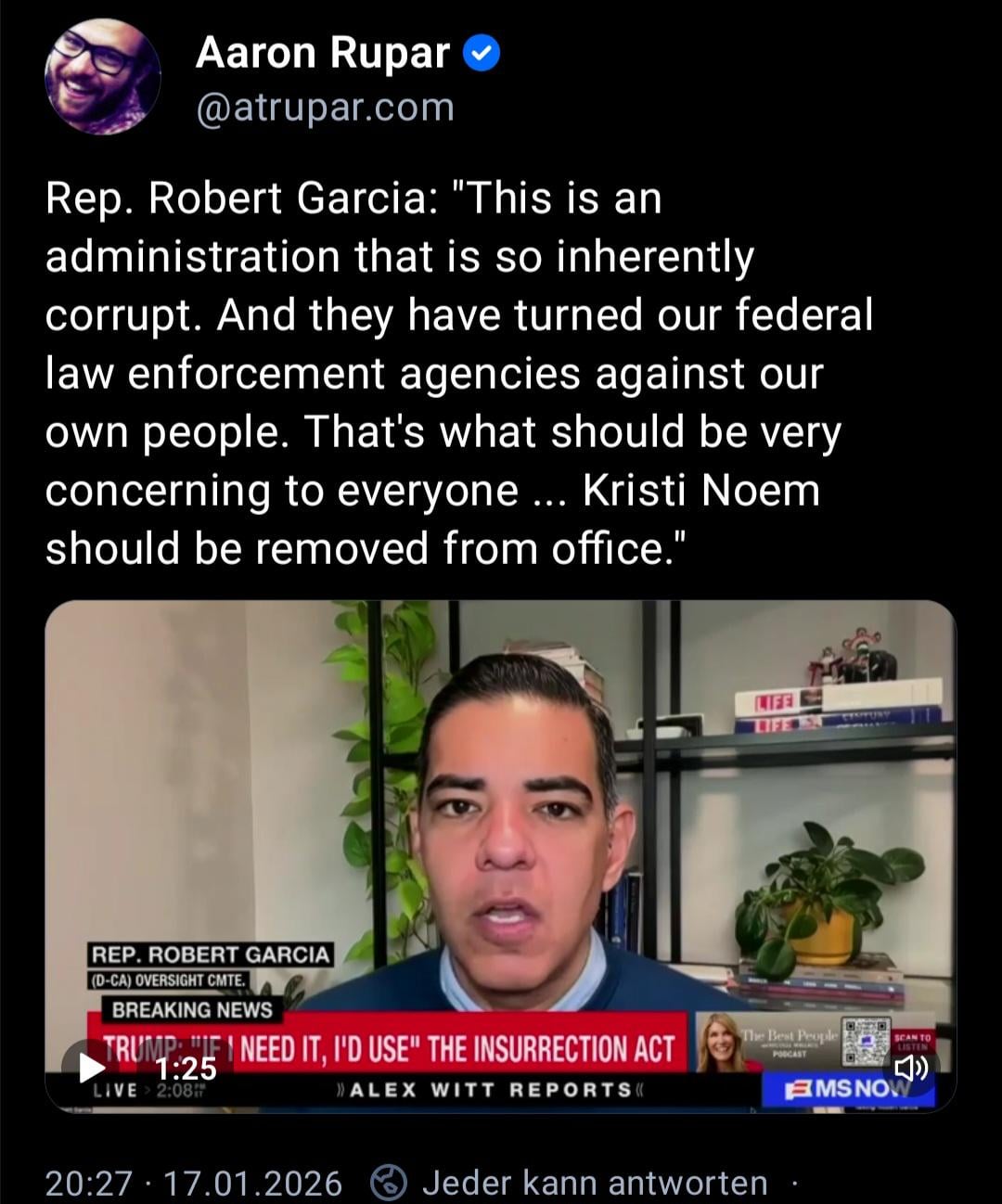This screenshot has height=1204, width=1002.
Task: Click the '(D-CA) OVERSIGHT CMTE.' caption
Action: click(x=168, y=980)
